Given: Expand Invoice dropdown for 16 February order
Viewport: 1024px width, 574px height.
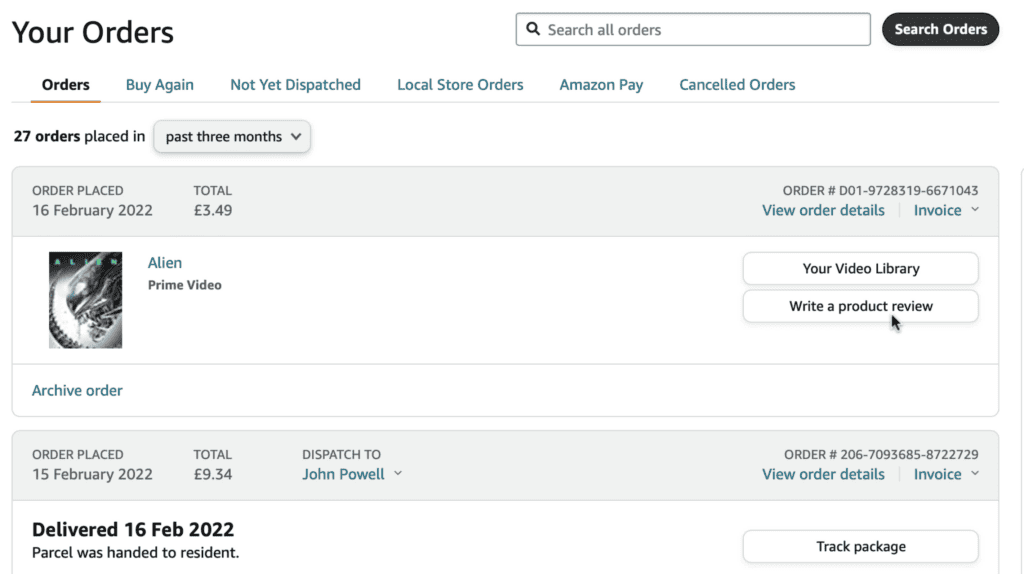Looking at the screenshot, I should (x=945, y=210).
